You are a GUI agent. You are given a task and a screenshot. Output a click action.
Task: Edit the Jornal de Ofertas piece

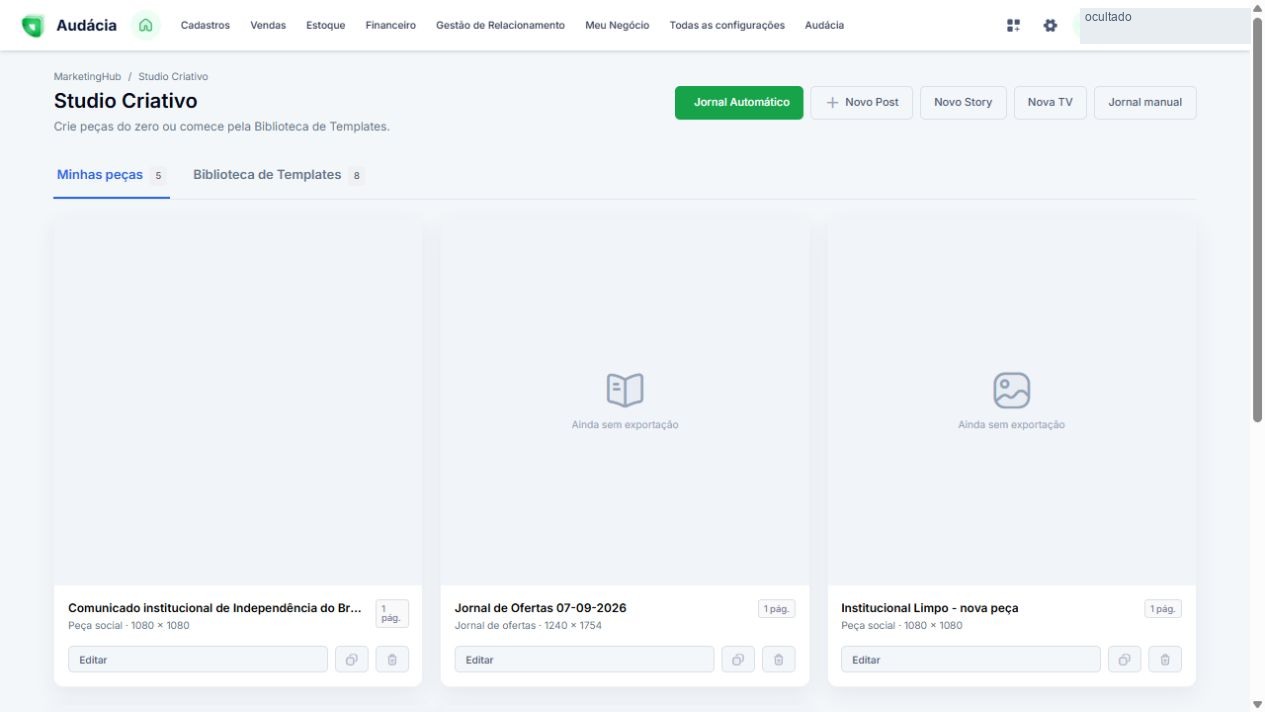tap(585, 659)
